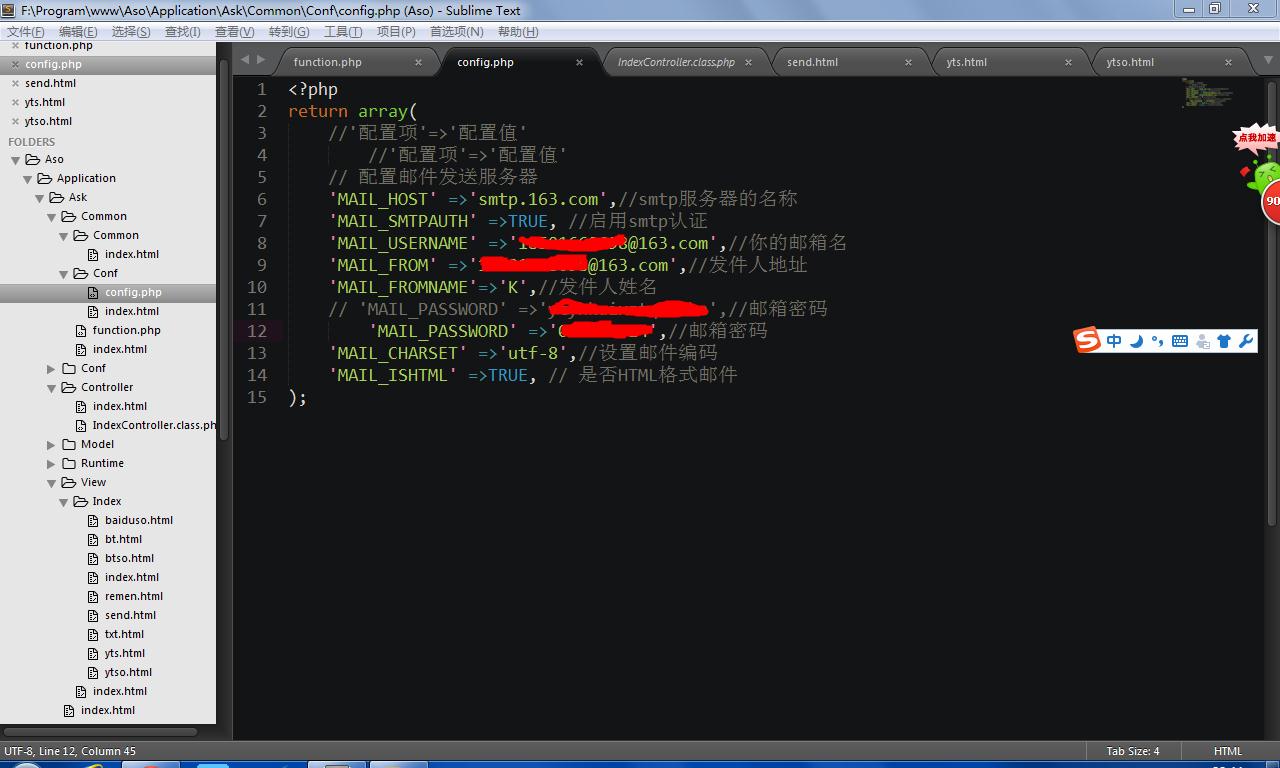The height and width of the screenshot is (768, 1280).
Task: Switch to the IndexController.class.php tab
Action: click(x=676, y=62)
